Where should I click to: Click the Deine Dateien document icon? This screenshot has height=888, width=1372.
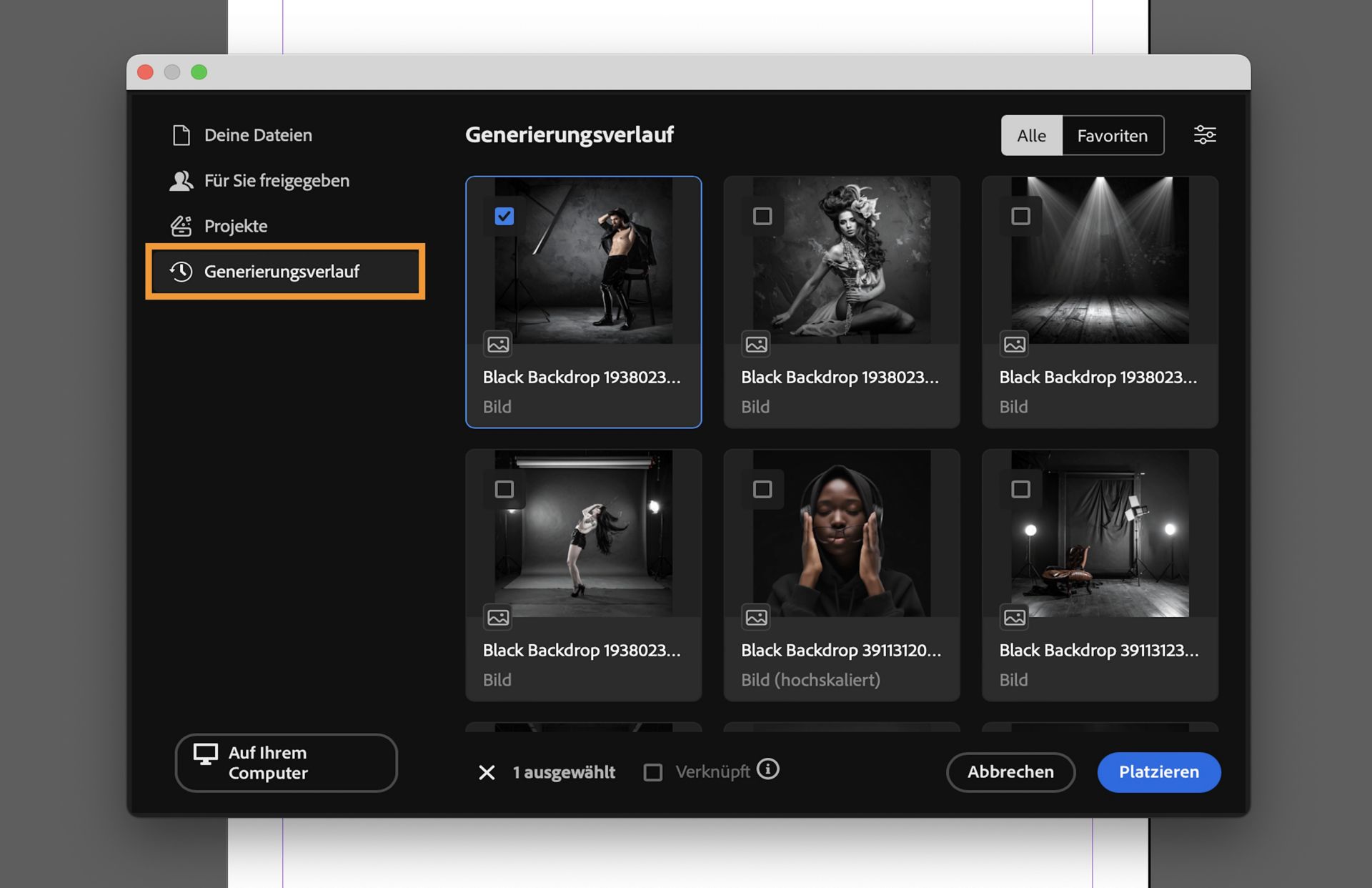tap(182, 134)
